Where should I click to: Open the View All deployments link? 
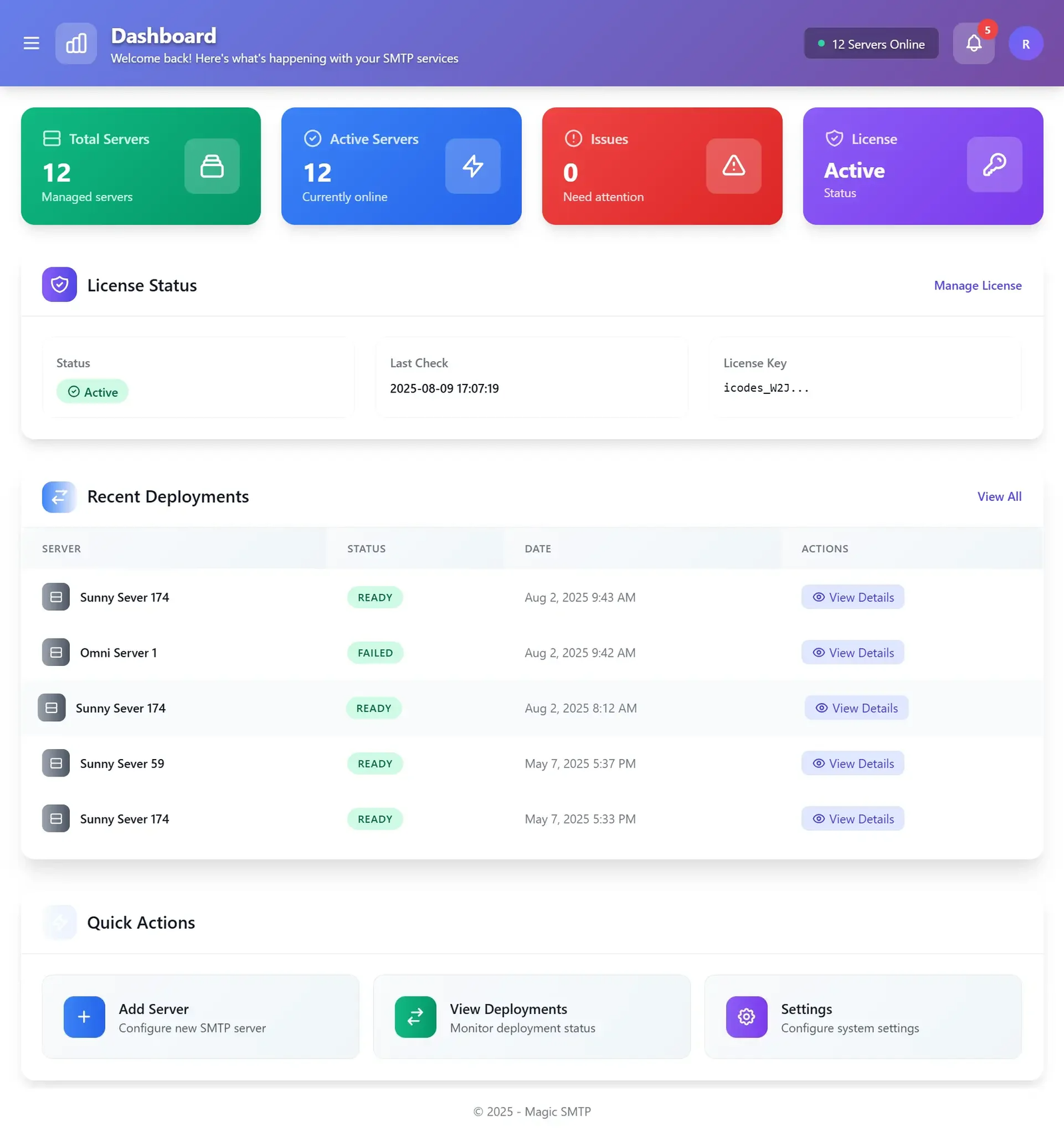(x=999, y=496)
